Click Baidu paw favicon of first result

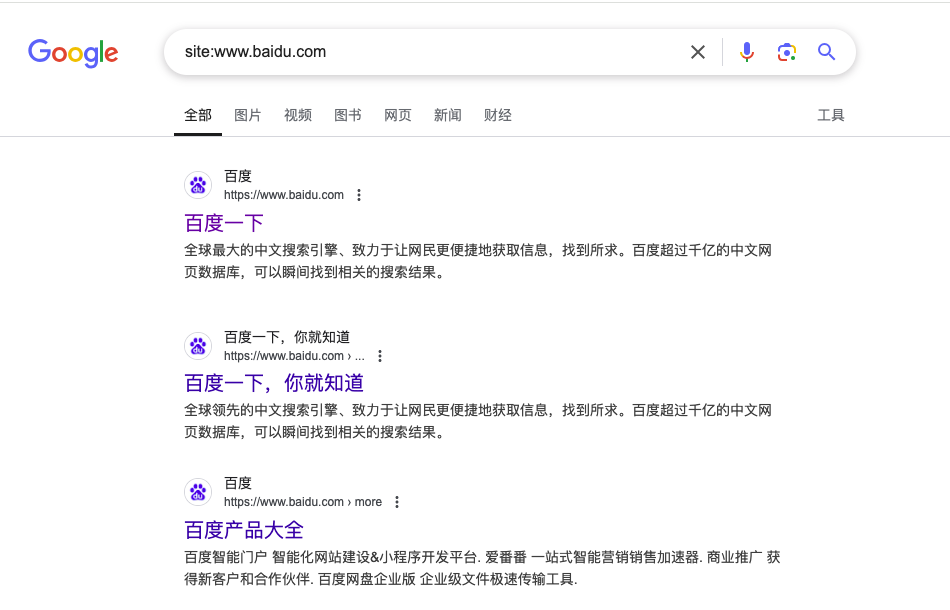pos(198,185)
